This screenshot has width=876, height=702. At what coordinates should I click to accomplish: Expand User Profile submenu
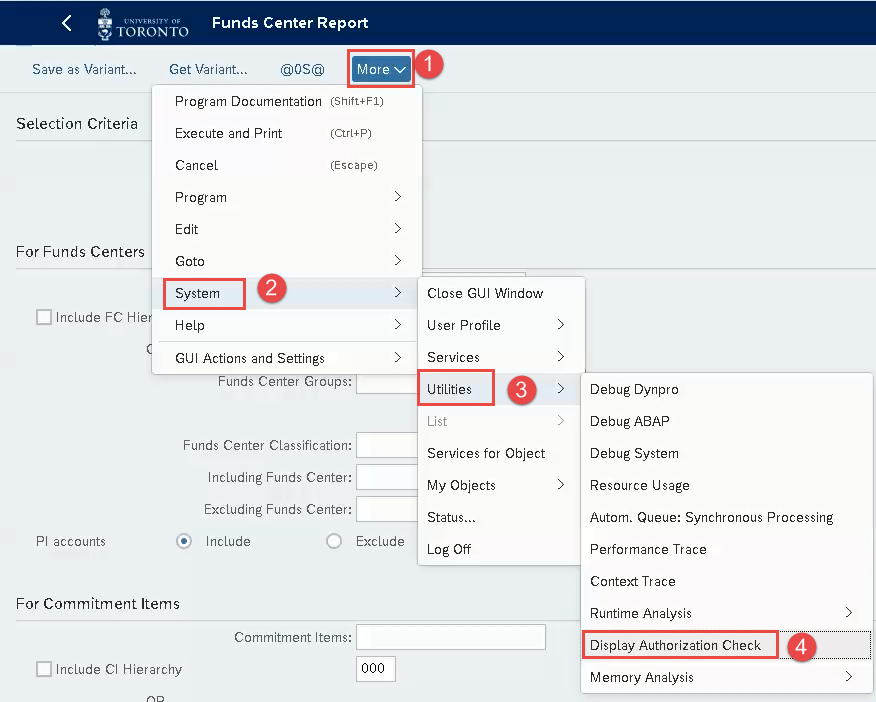pyautogui.click(x=501, y=325)
